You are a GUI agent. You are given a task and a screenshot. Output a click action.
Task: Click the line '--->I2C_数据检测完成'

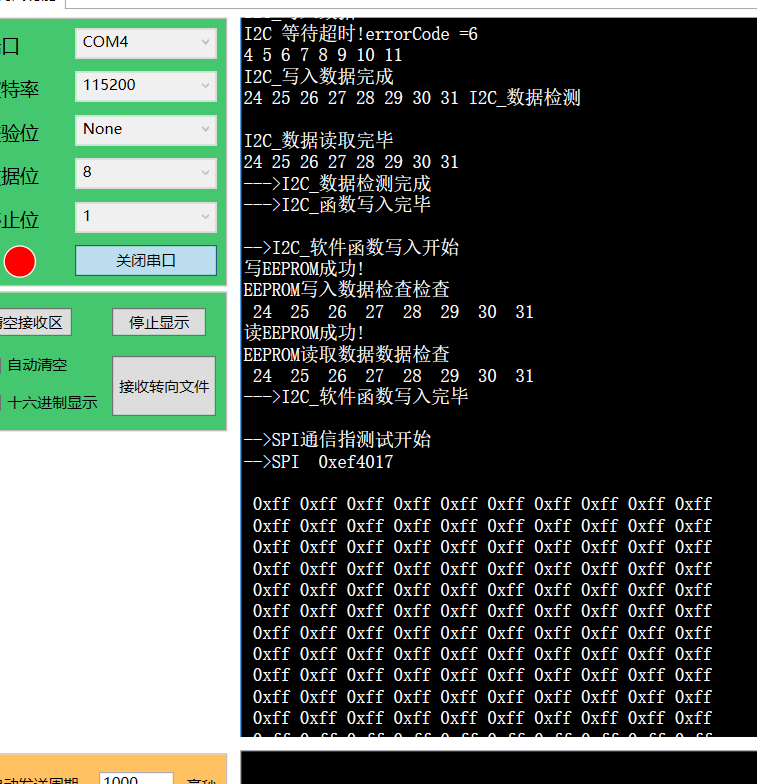pos(338,184)
